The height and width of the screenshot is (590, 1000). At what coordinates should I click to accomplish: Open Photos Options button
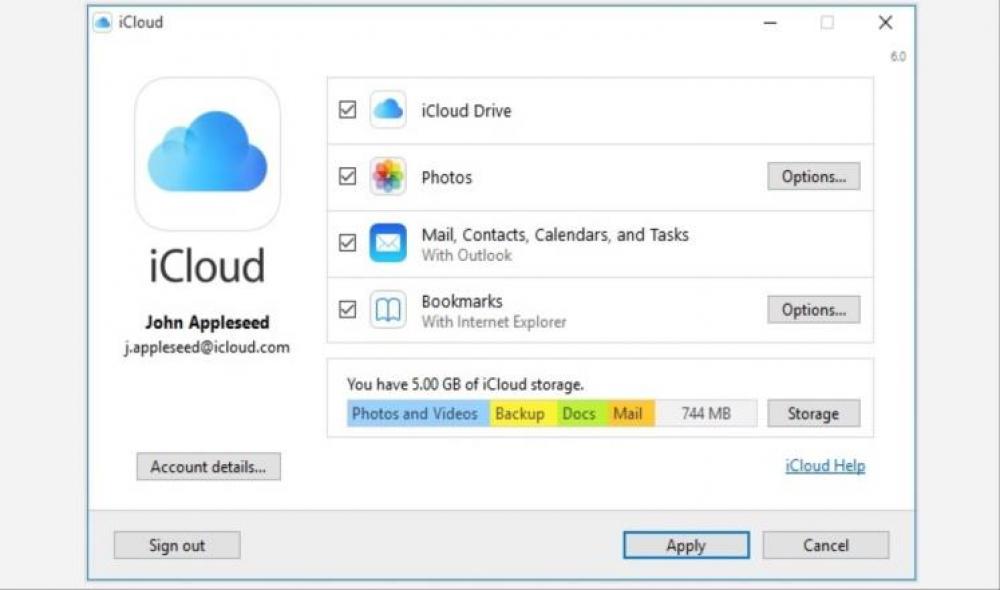(x=813, y=177)
